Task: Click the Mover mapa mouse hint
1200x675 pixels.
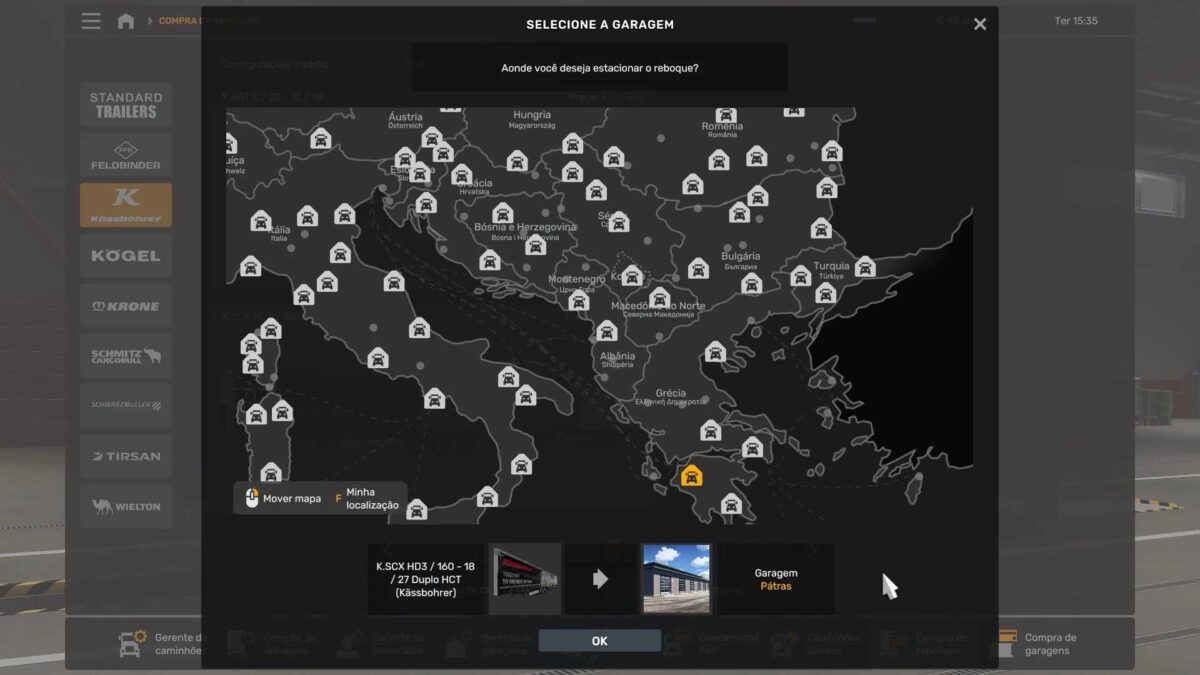Action: pos(284,498)
